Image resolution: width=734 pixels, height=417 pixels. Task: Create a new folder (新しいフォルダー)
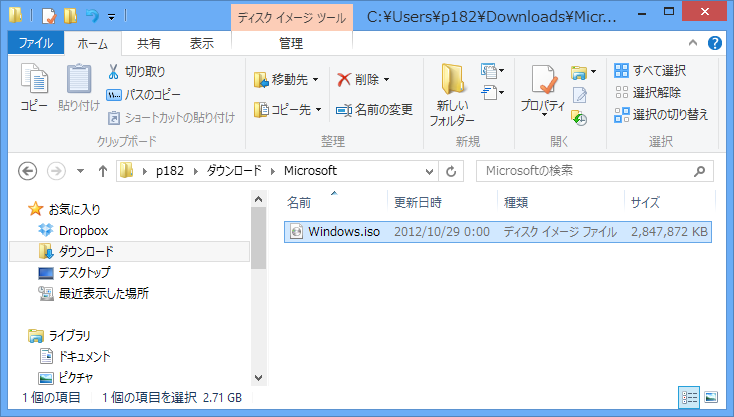tap(452, 95)
